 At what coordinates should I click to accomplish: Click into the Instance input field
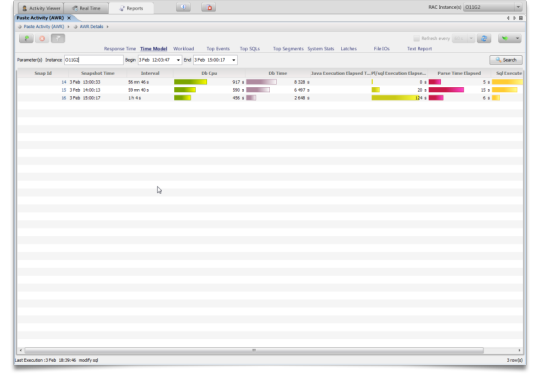[93, 60]
